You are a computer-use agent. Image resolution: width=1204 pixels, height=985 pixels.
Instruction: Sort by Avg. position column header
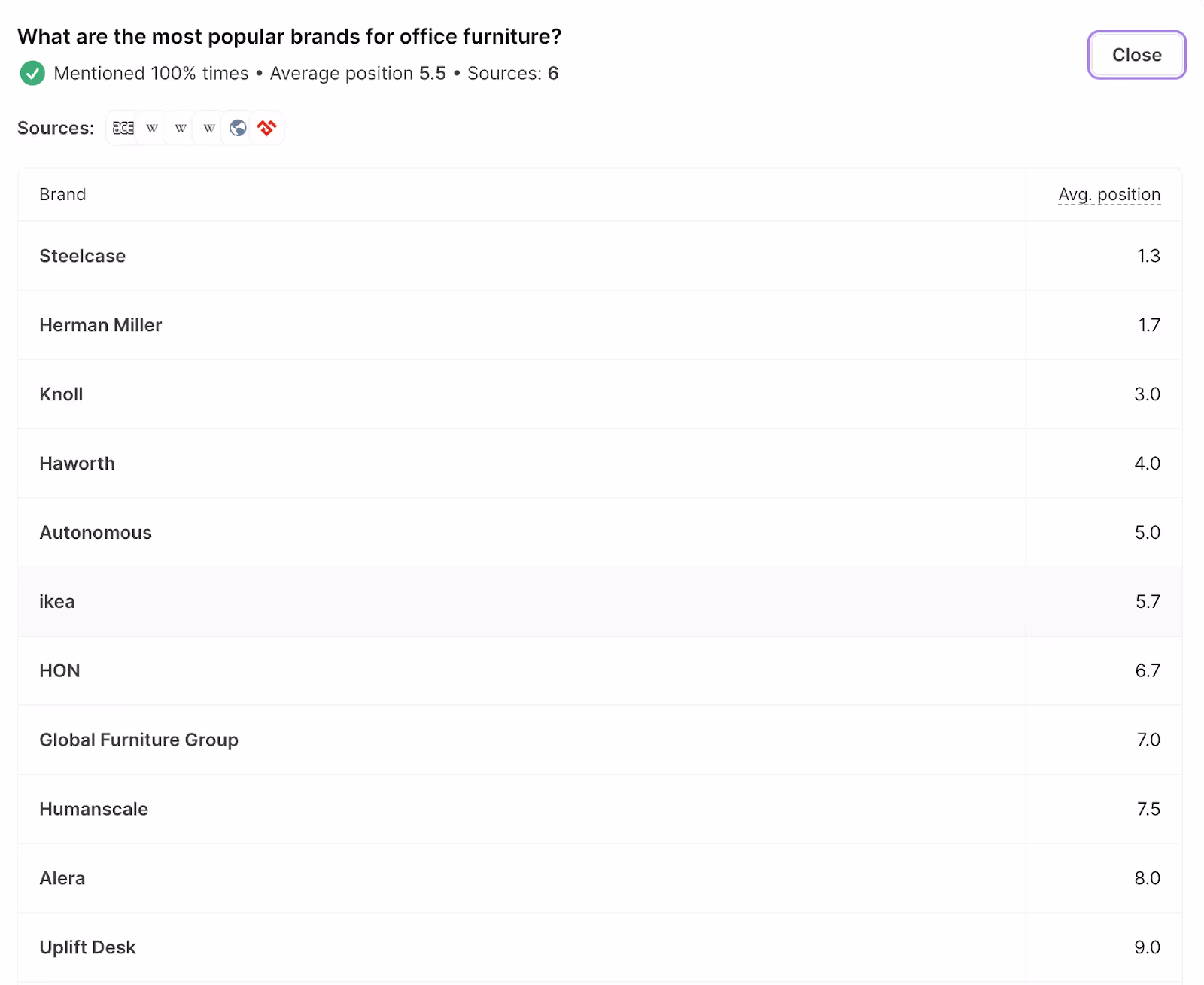click(x=1109, y=194)
